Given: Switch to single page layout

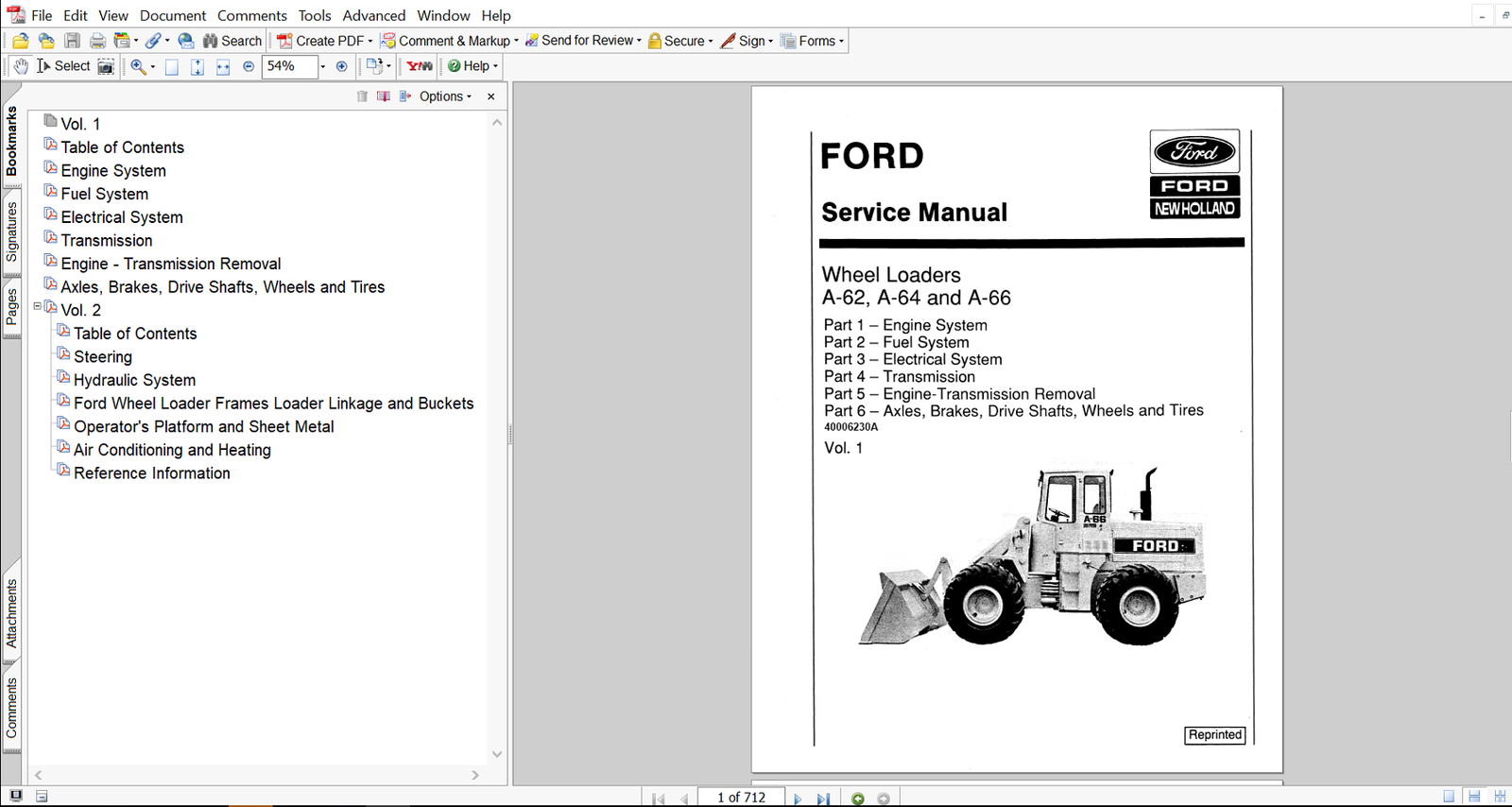Looking at the screenshot, I should point(1449,797).
